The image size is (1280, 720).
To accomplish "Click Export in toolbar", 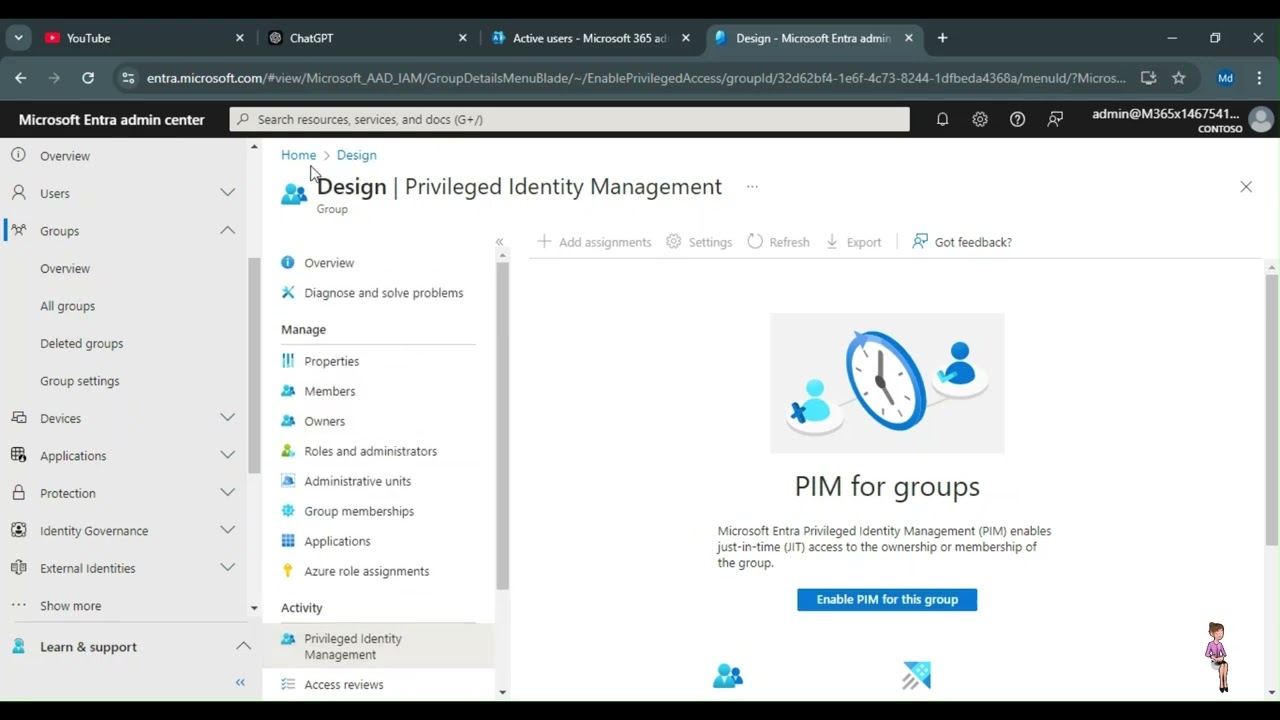I will click(853, 242).
